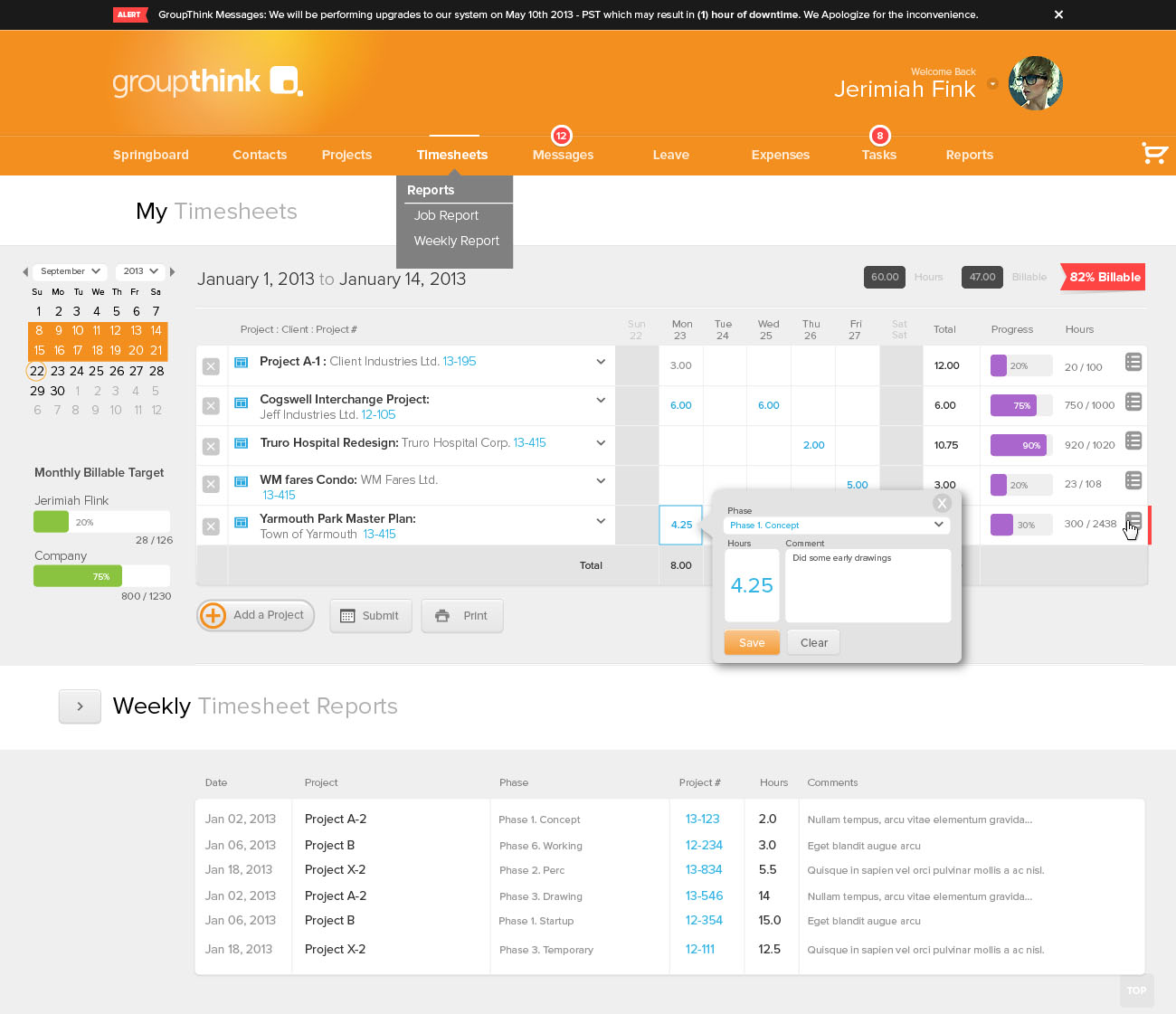
Task: Click the groupthink logo
Action: tap(207, 81)
